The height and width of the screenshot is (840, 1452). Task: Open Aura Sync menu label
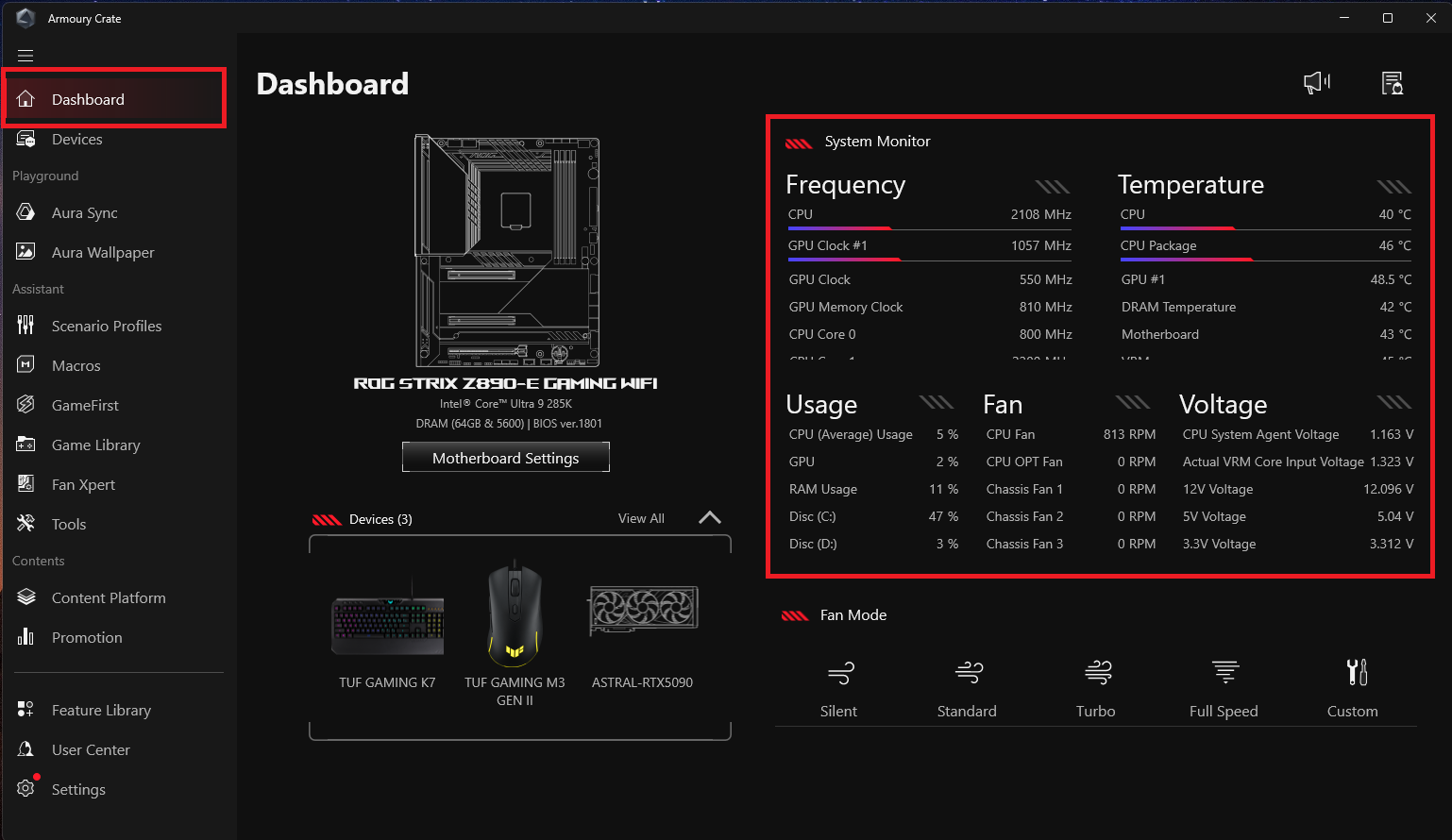[85, 212]
